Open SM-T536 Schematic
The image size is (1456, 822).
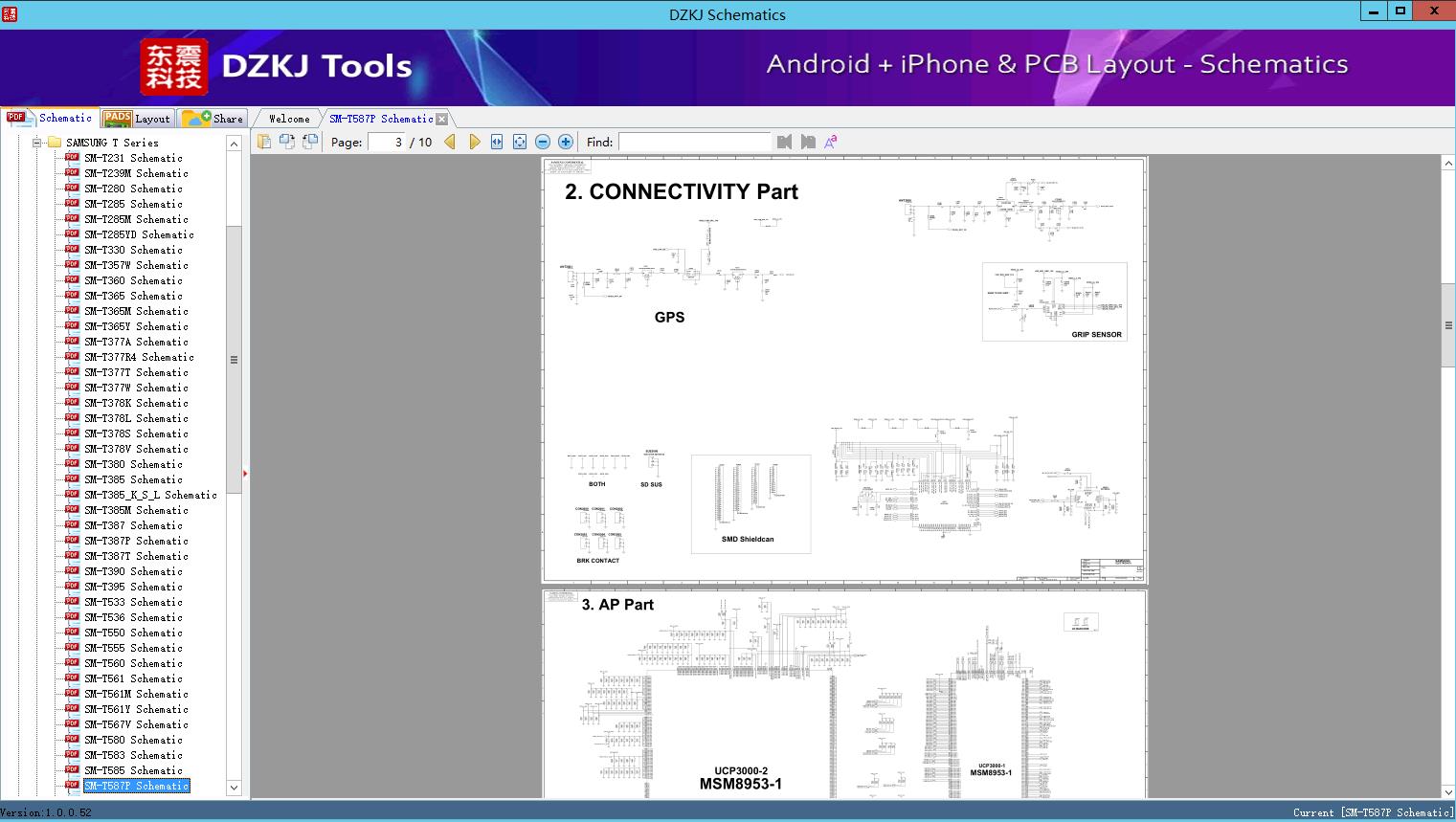click(x=133, y=617)
